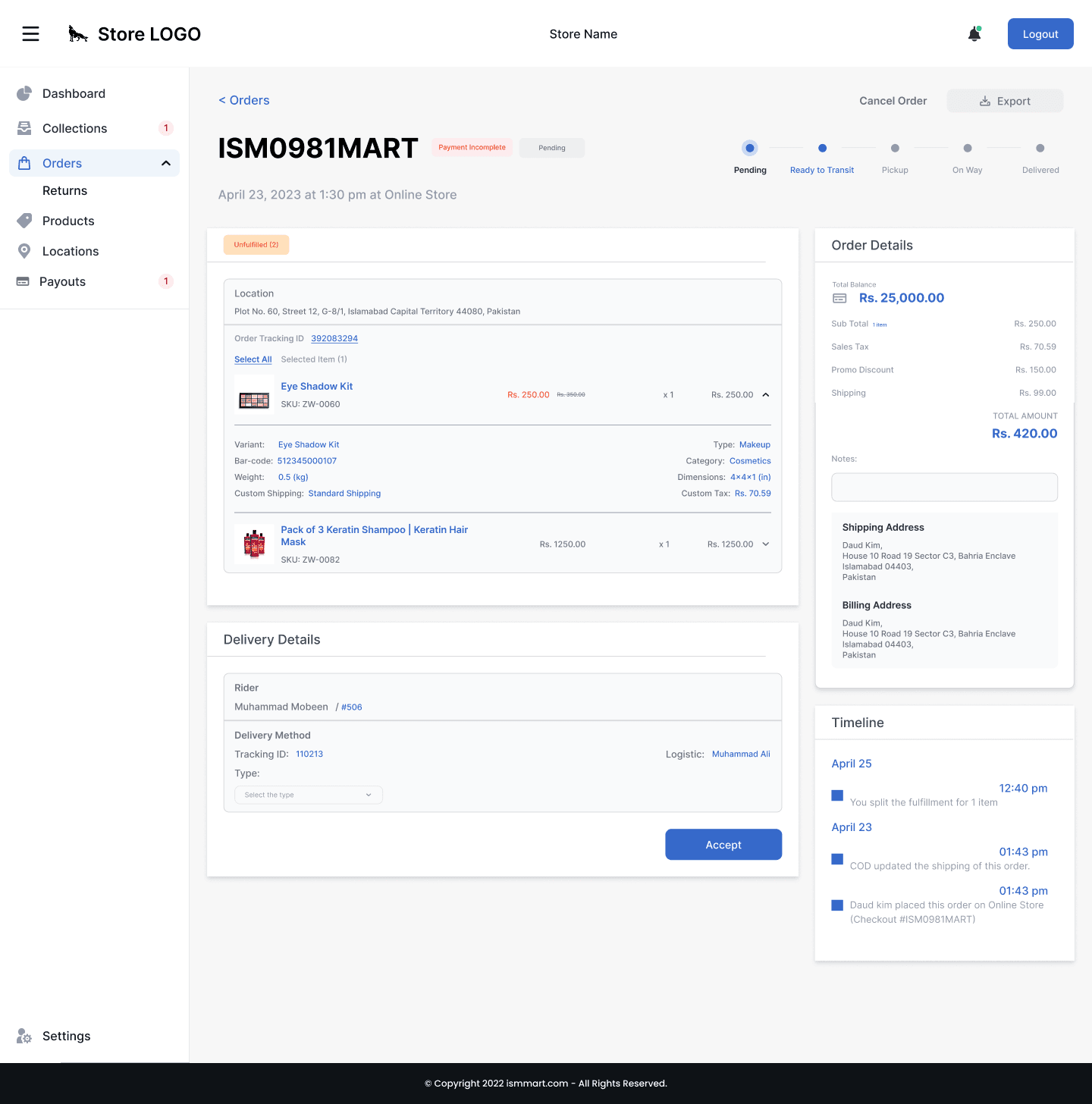Click the Store LOGO dog icon
Viewport: 1092px width, 1104px height.
(78, 34)
